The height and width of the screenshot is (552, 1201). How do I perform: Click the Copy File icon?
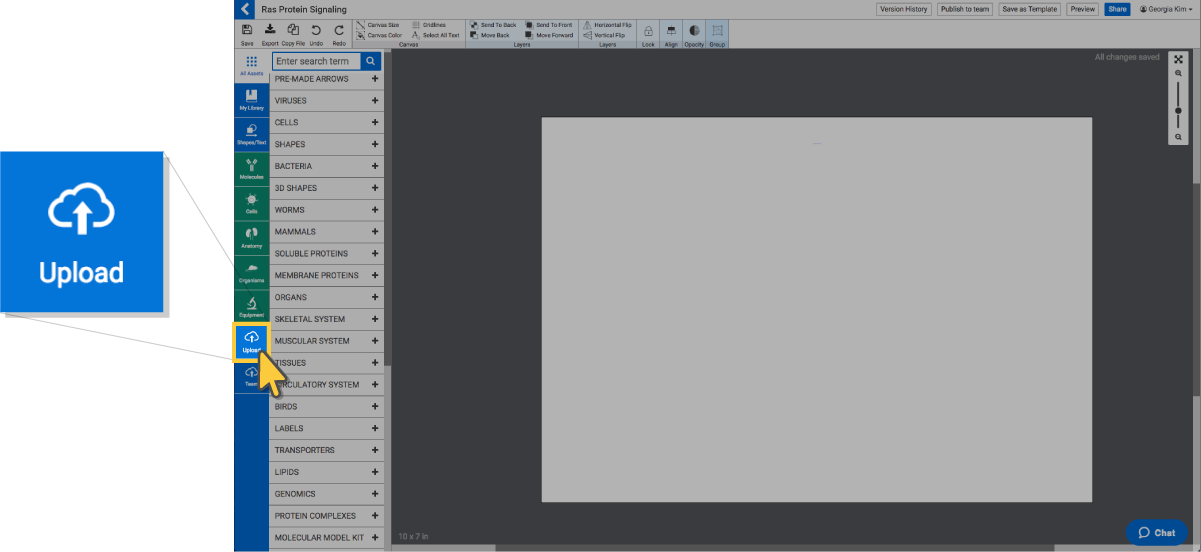[x=293, y=35]
